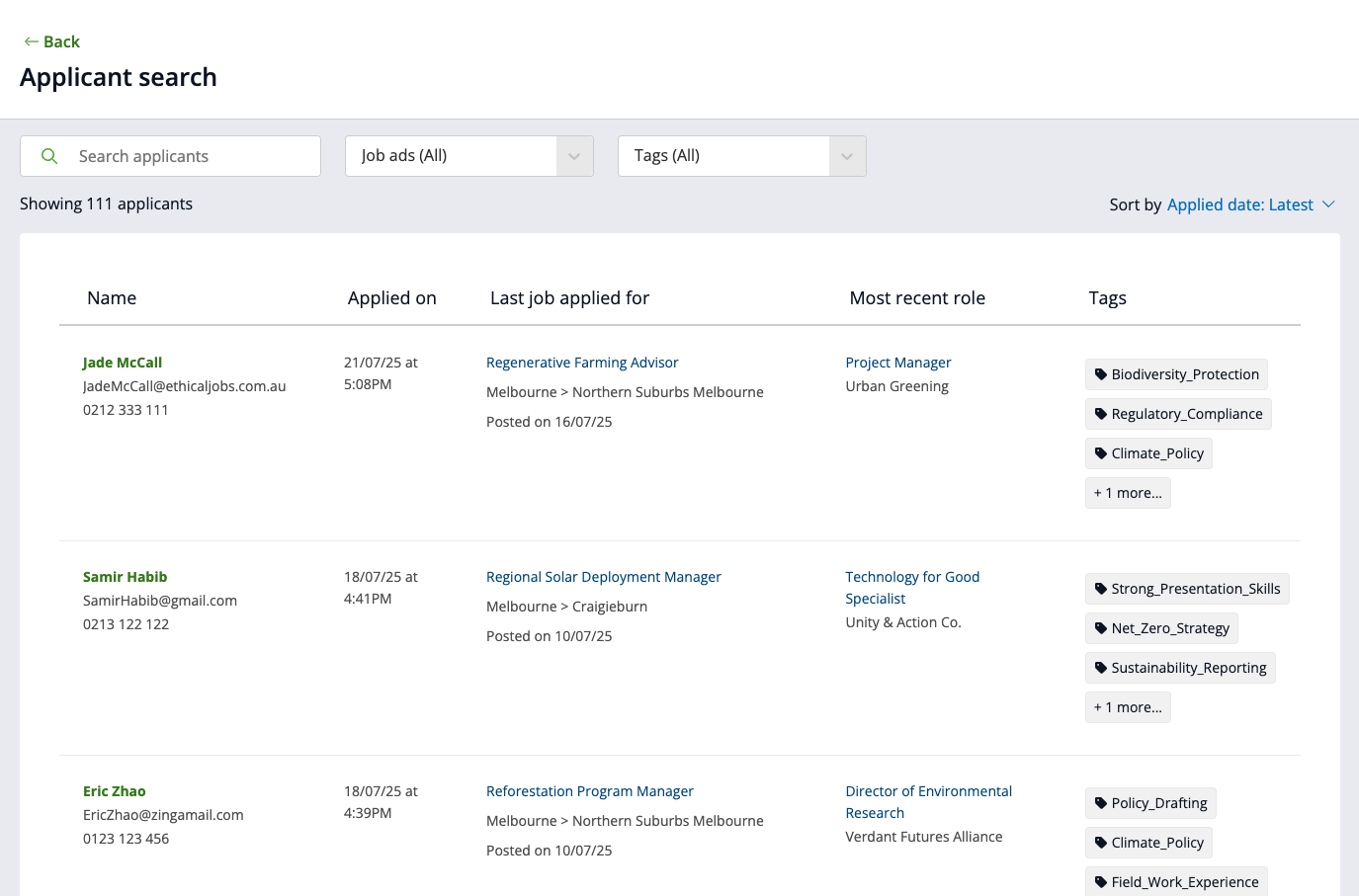This screenshot has width=1359, height=896.
Task: Click the Policy_Drafting tag
Action: pyautogui.click(x=1149, y=803)
